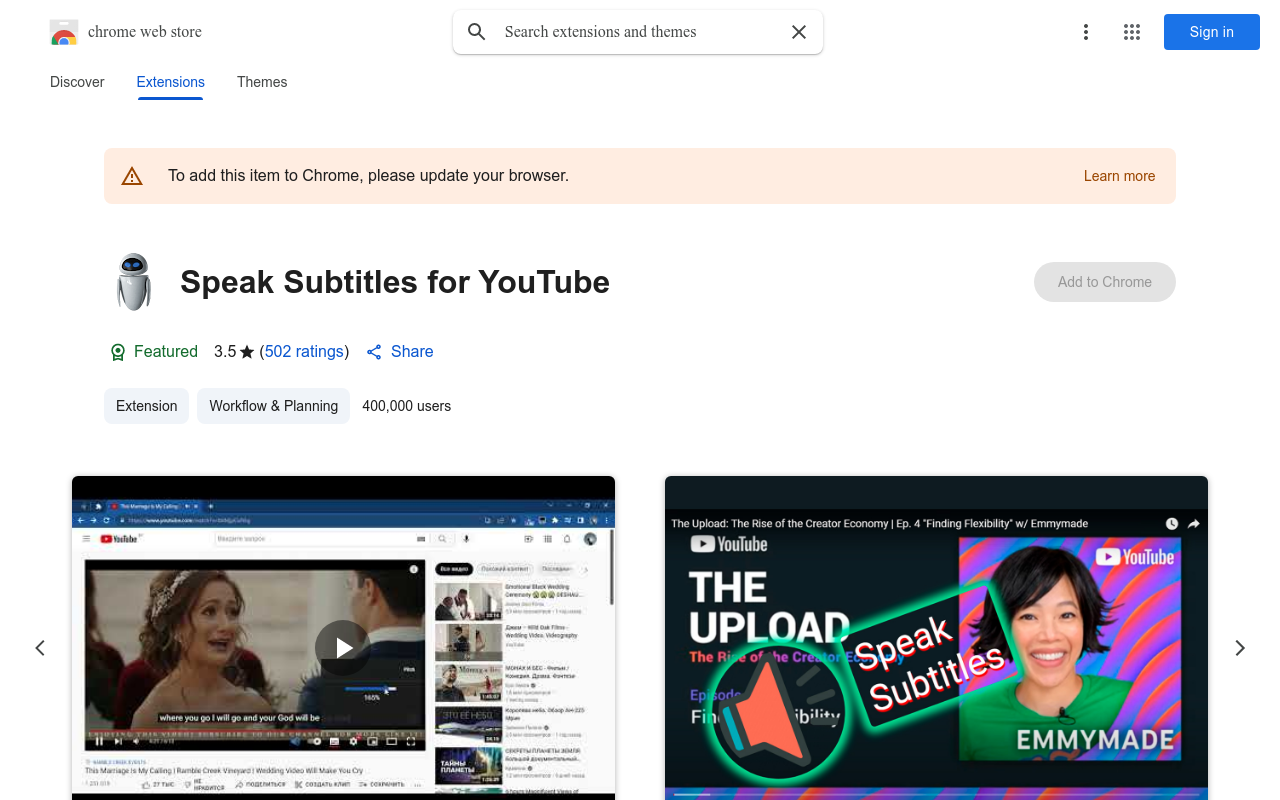Image resolution: width=1280 pixels, height=800 pixels.
Task: Show the next screenshot with right arrow
Action: click(1240, 648)
